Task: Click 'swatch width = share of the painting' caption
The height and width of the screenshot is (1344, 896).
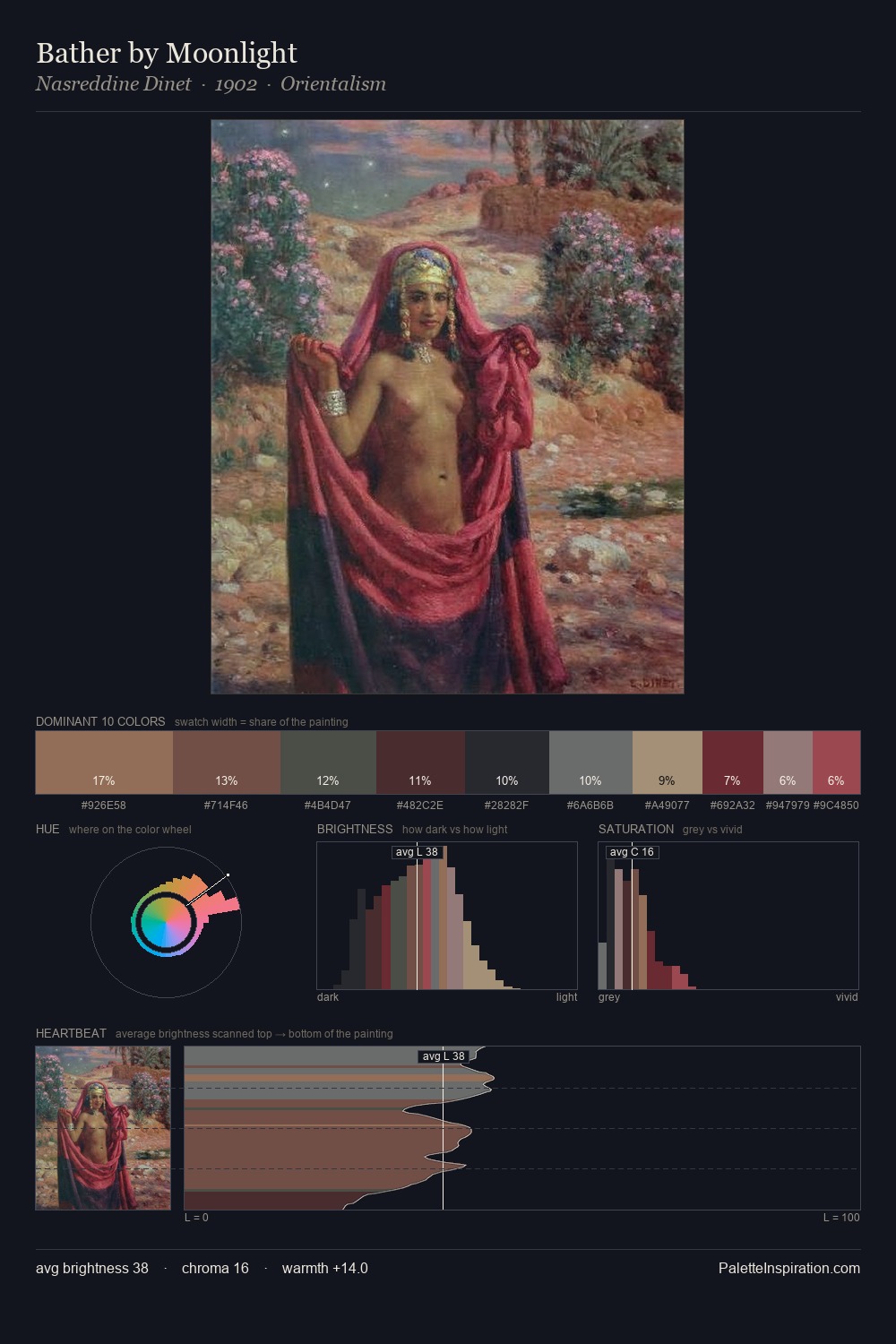Action: pyautogui.click(x=262, y=722)
